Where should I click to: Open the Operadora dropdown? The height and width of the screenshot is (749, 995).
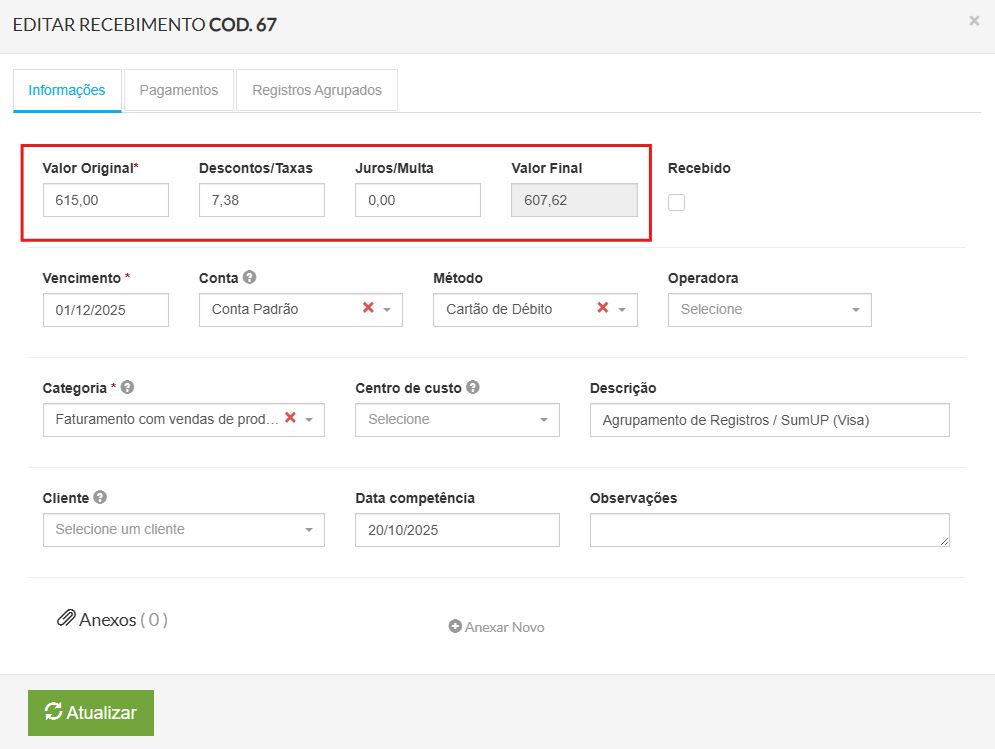769,310
